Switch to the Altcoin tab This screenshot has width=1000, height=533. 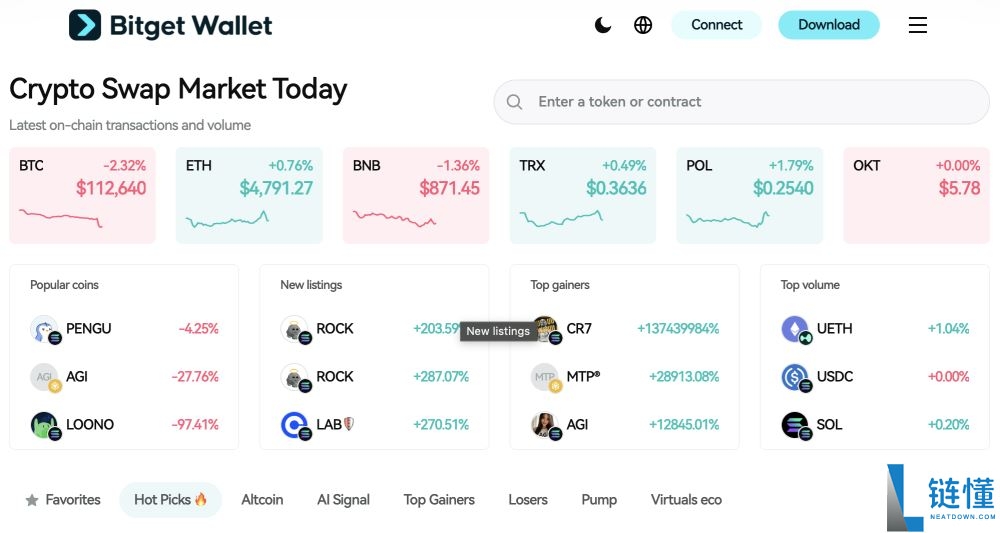[x=262, y=500]
